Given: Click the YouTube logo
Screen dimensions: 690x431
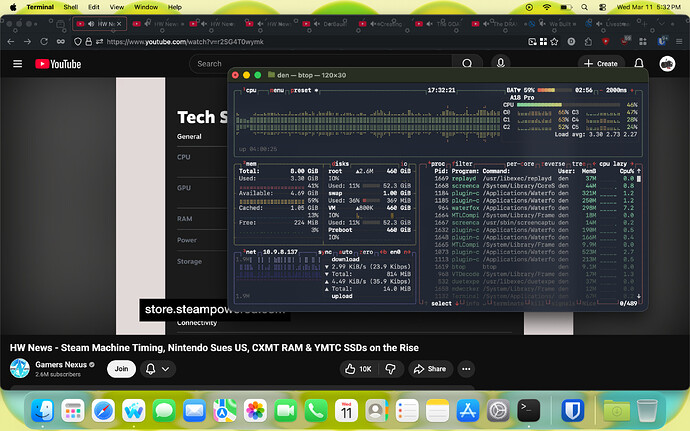Looking at the screenshot, I should tap(58, 64).
